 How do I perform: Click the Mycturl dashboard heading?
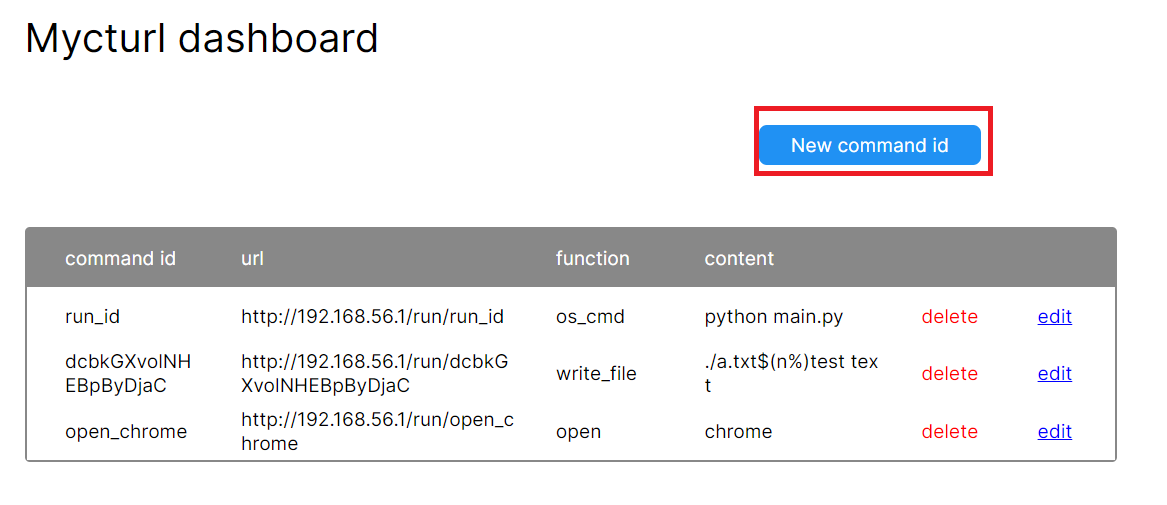[x=202, y=39]
